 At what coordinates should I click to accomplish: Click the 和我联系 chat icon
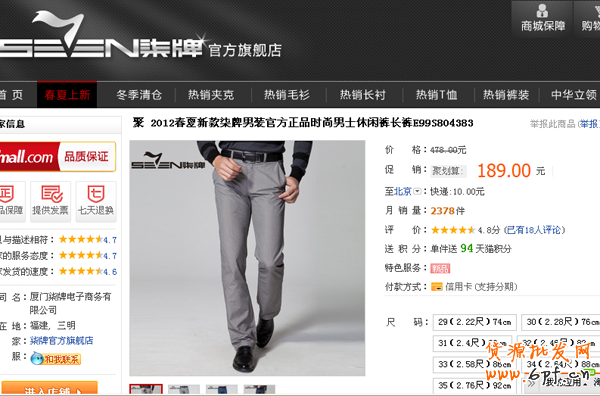[x=56, y=359]
